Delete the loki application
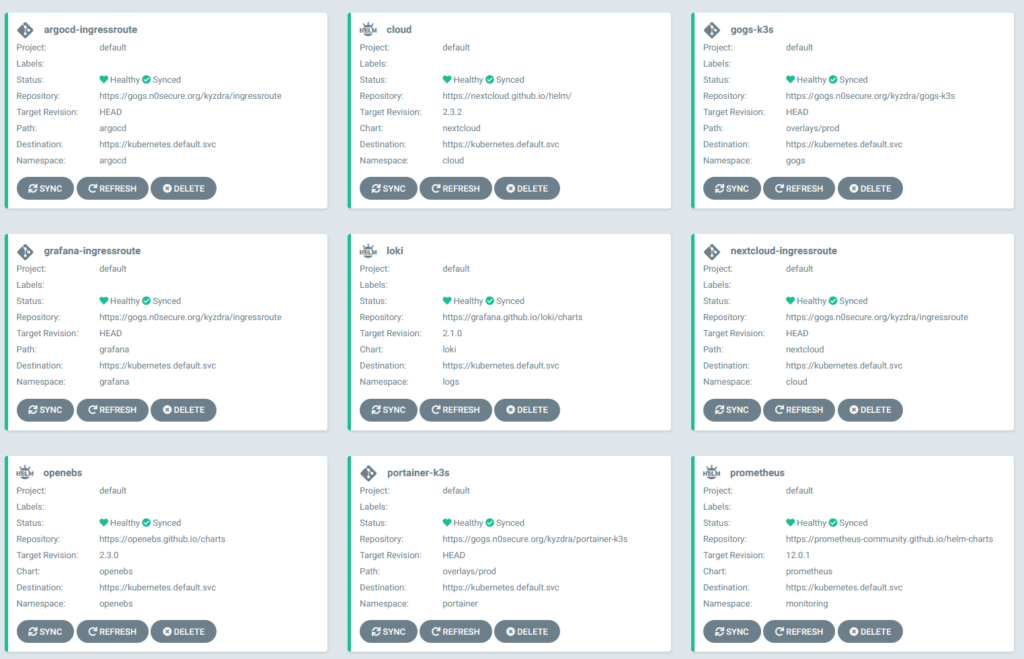 pyautogui.click(x=527, y=410)
